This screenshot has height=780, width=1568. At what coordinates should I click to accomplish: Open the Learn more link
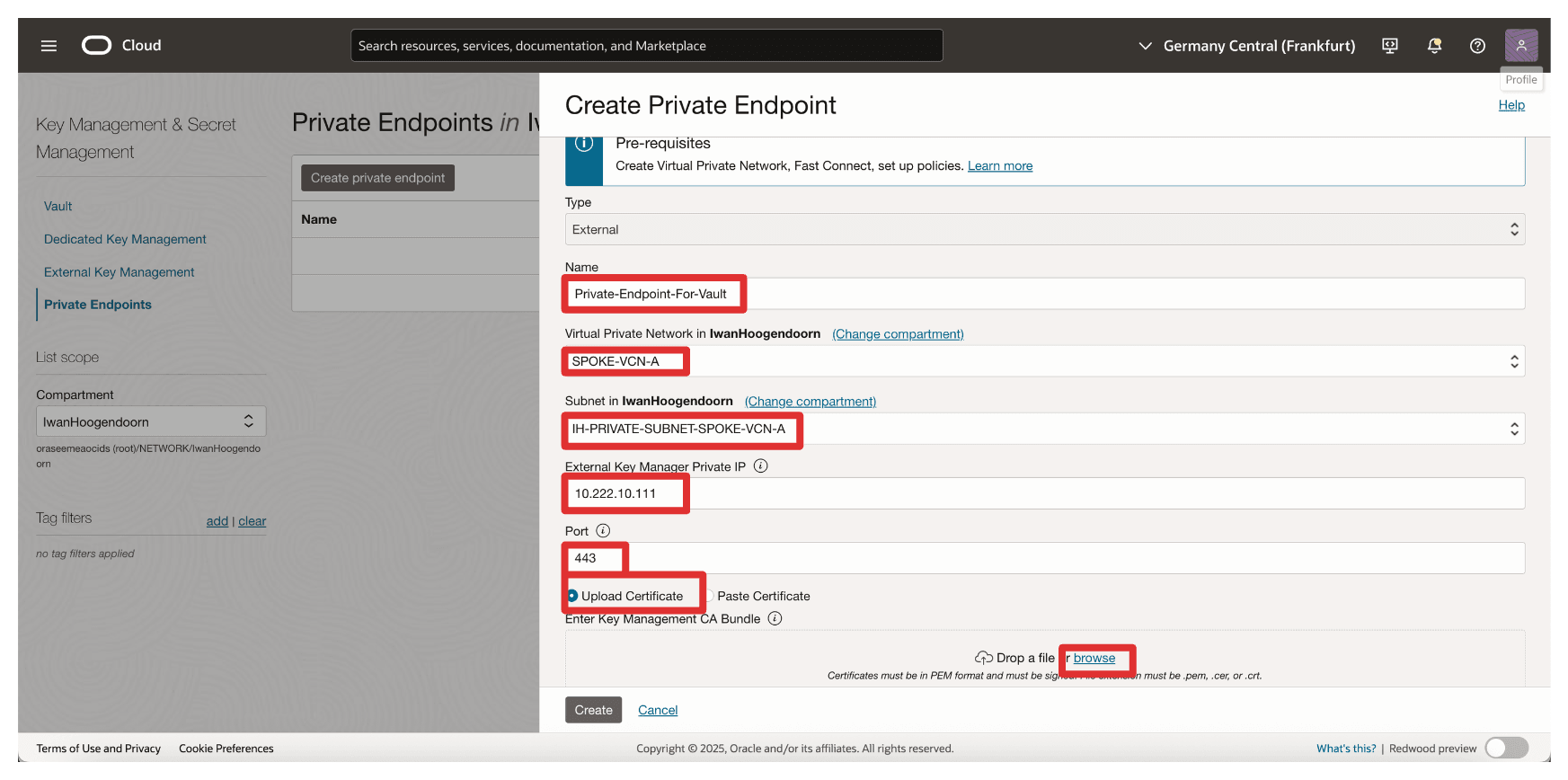(1000, 166)
